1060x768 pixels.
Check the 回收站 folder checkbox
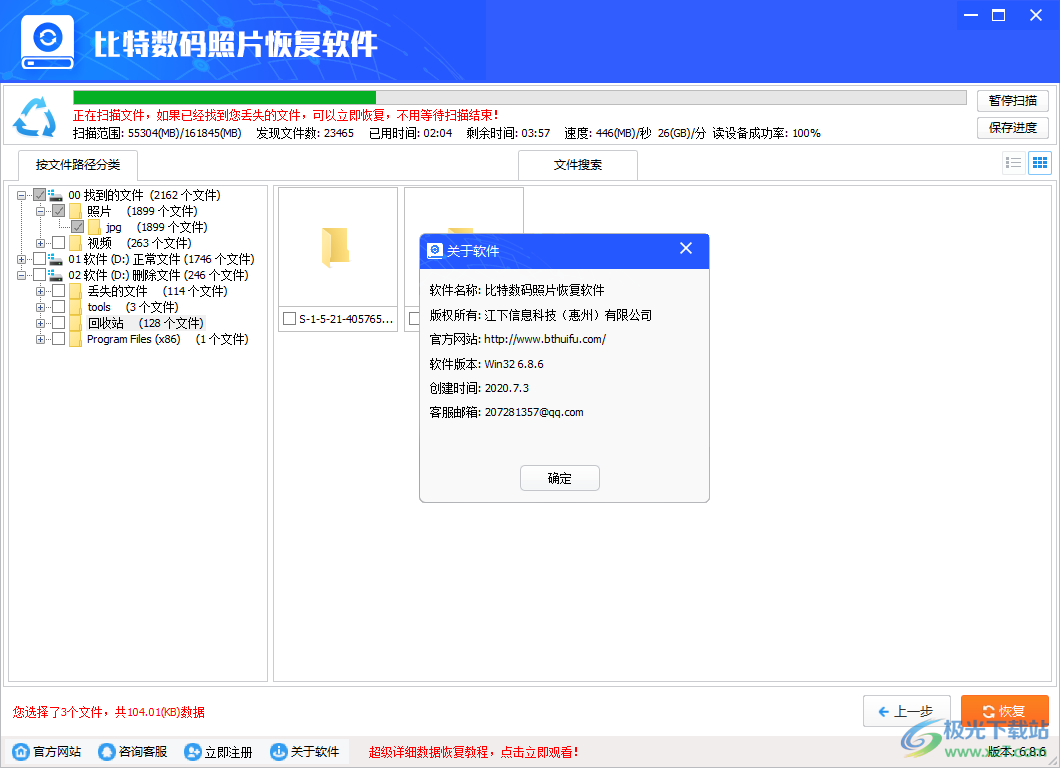[x=58, y=323]
